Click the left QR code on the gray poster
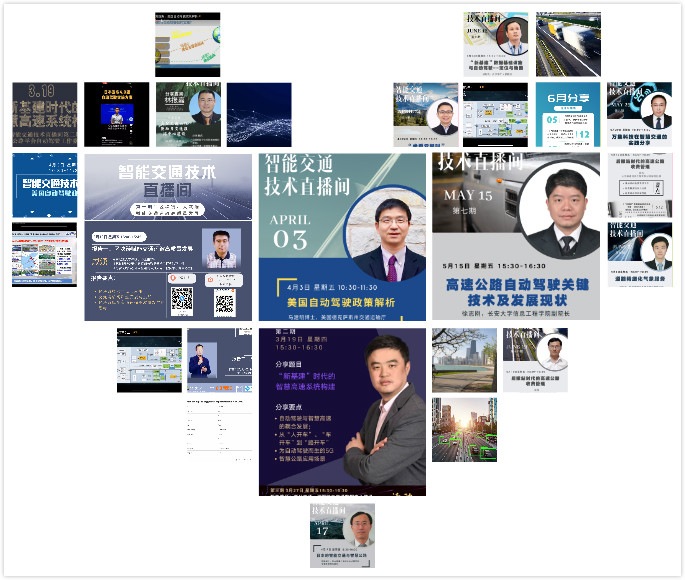The image size is (685, 580). click(181, 299)
